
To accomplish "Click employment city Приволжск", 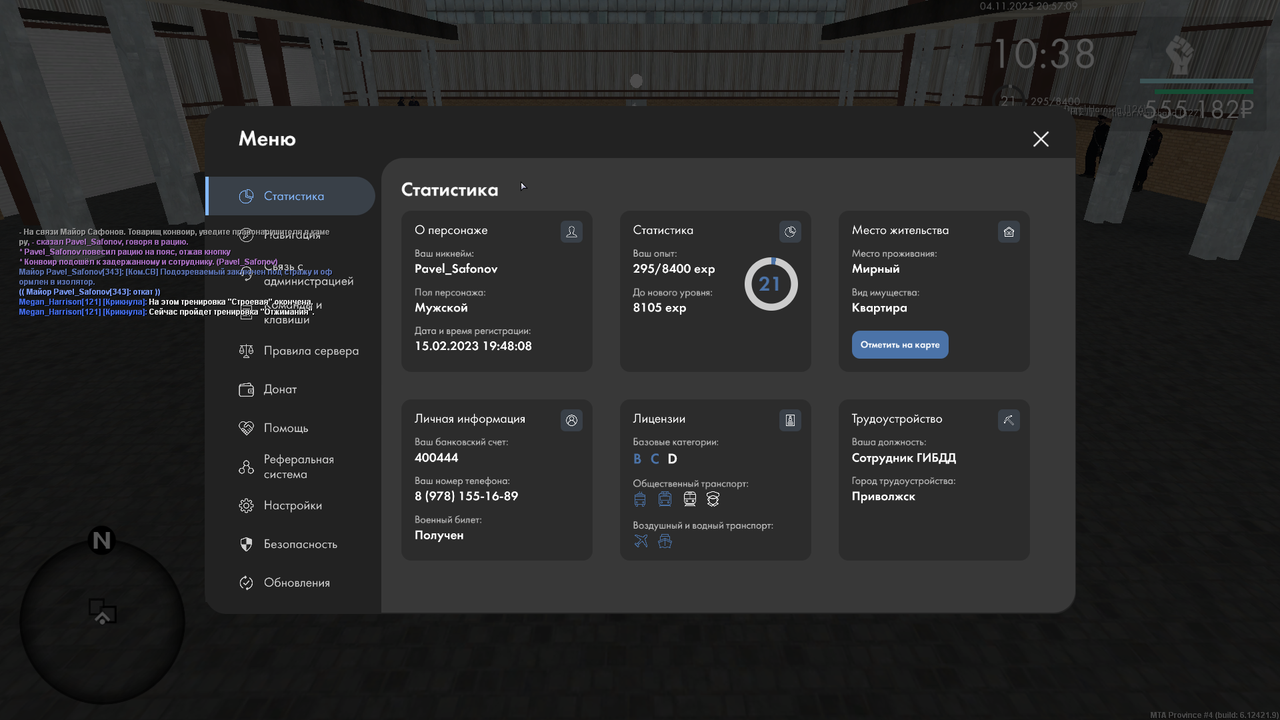I will coord(884,496).
